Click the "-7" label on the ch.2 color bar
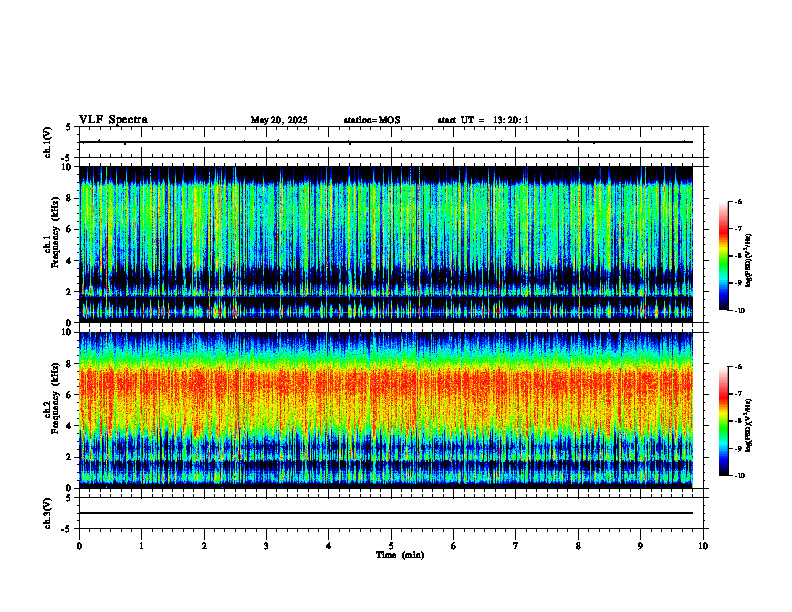Viewport: 792px width, 612px height. coord(738,394)
